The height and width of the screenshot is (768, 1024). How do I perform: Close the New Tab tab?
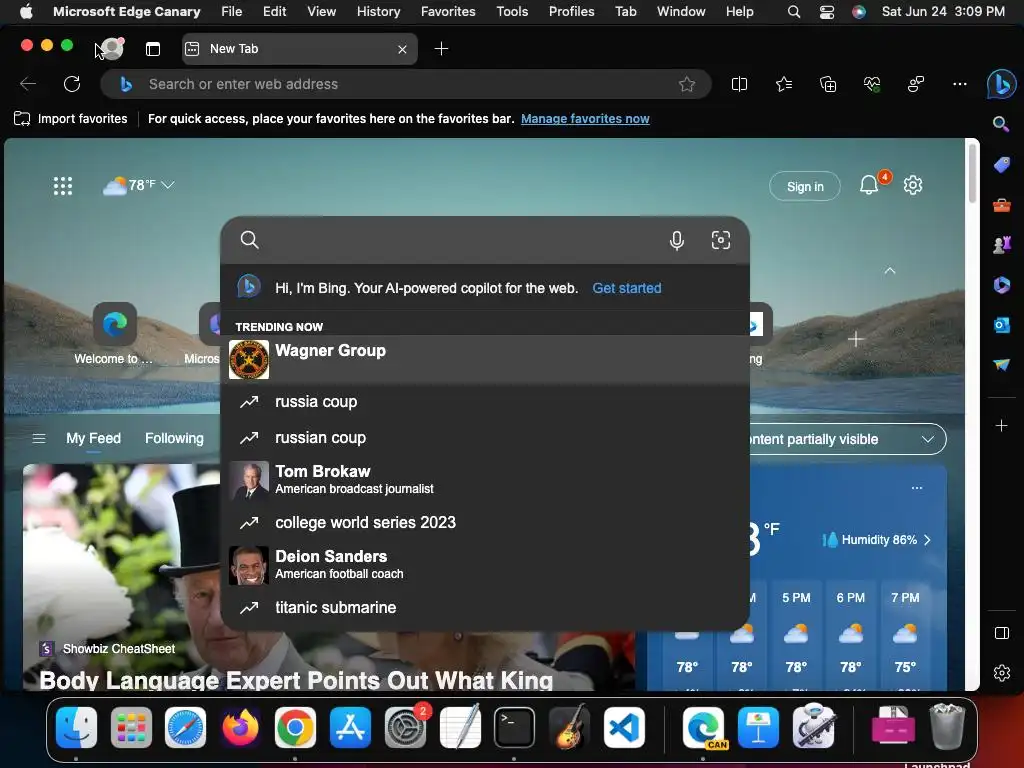(402, 49)
